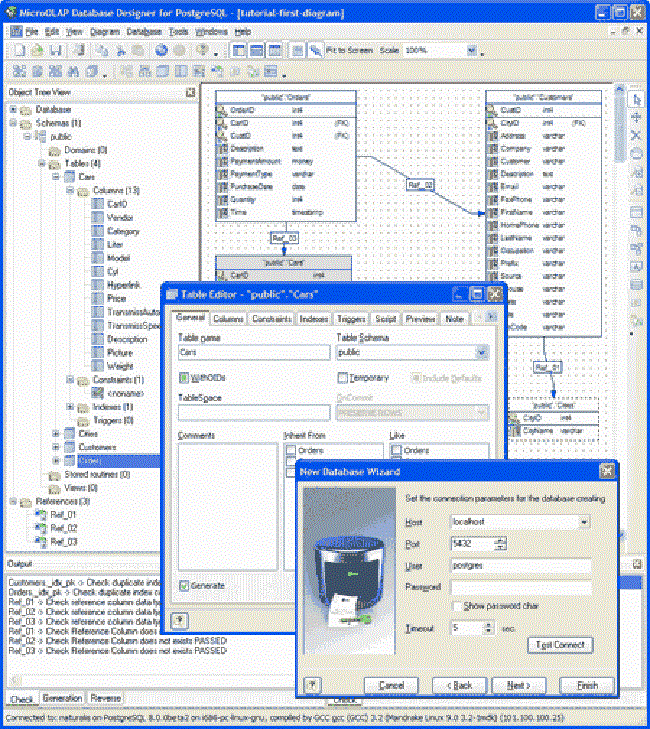Switch to Columns tab in Table Editor

click(x=228, y=318)
